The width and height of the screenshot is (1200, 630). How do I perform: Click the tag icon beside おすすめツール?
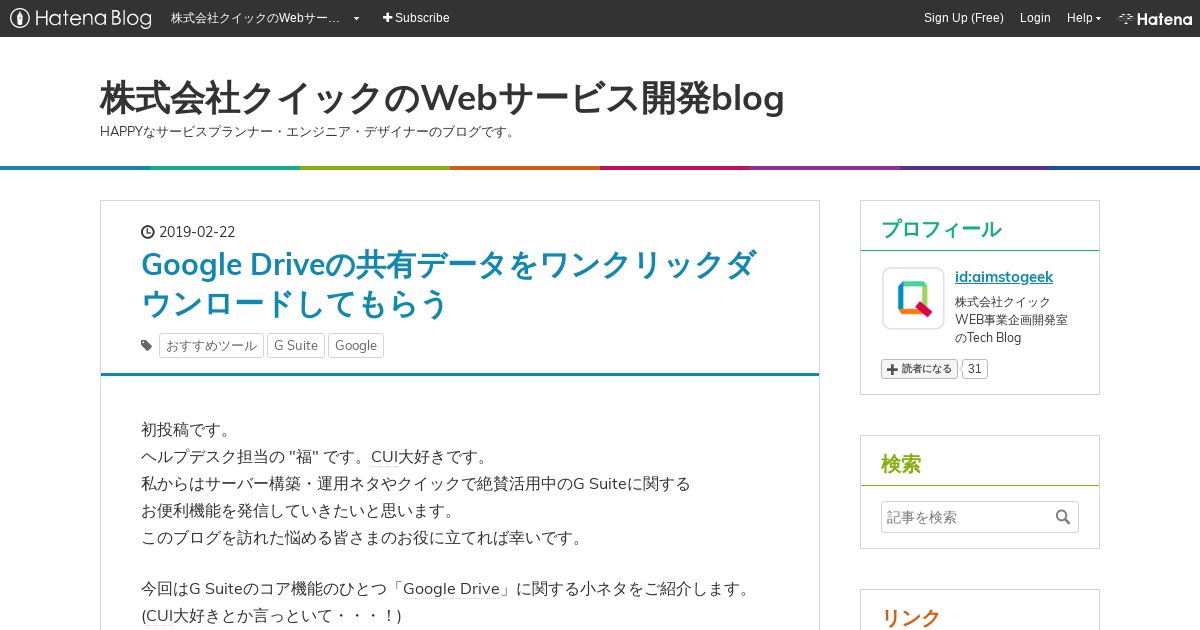(x=147, y=346)
